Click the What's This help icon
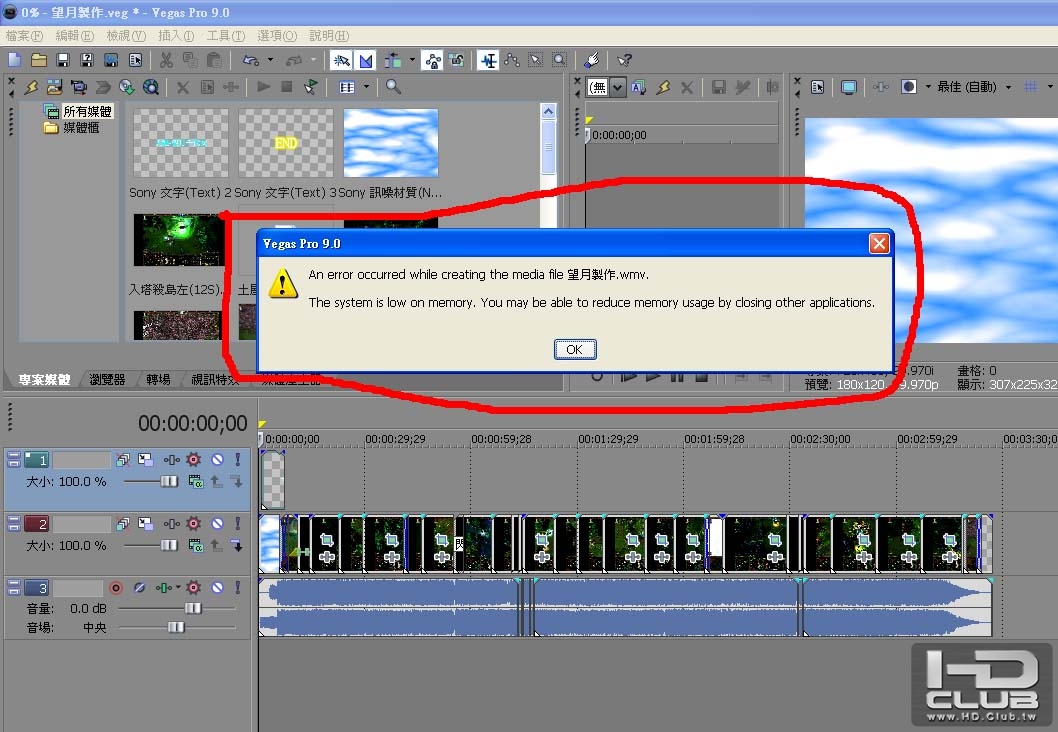This screenshot has height=732, width=1058. click(625, 61)
